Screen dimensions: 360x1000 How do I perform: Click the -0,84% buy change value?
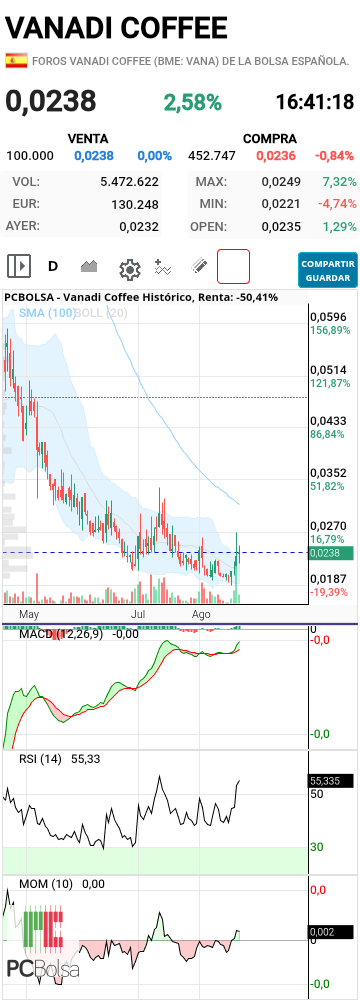334,156
